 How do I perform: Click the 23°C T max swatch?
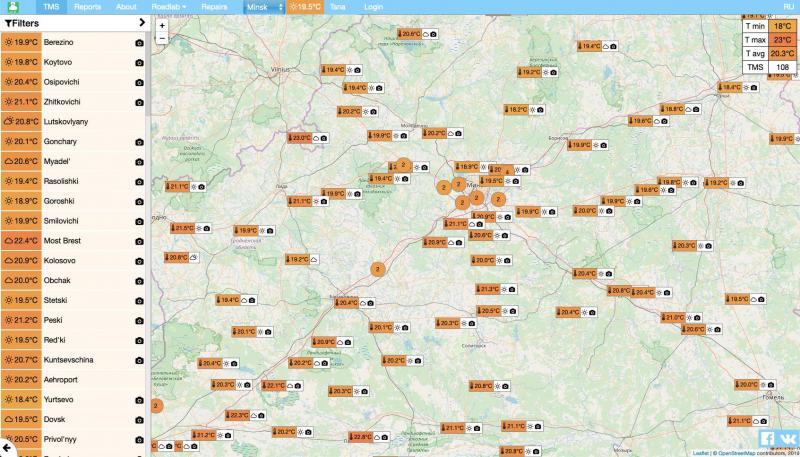coord(782,40)
